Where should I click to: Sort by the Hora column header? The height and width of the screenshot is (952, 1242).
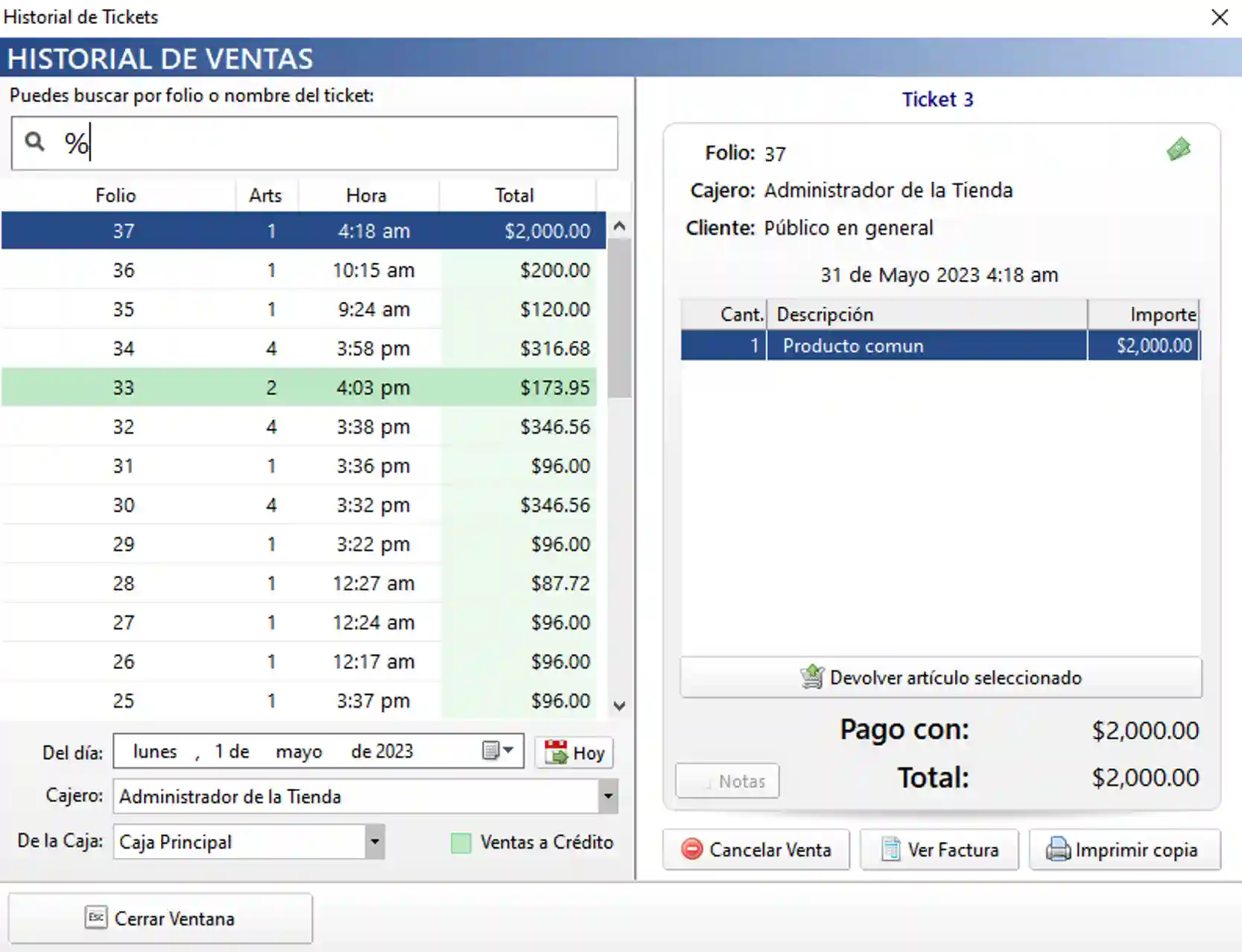(x=367, y=195)
